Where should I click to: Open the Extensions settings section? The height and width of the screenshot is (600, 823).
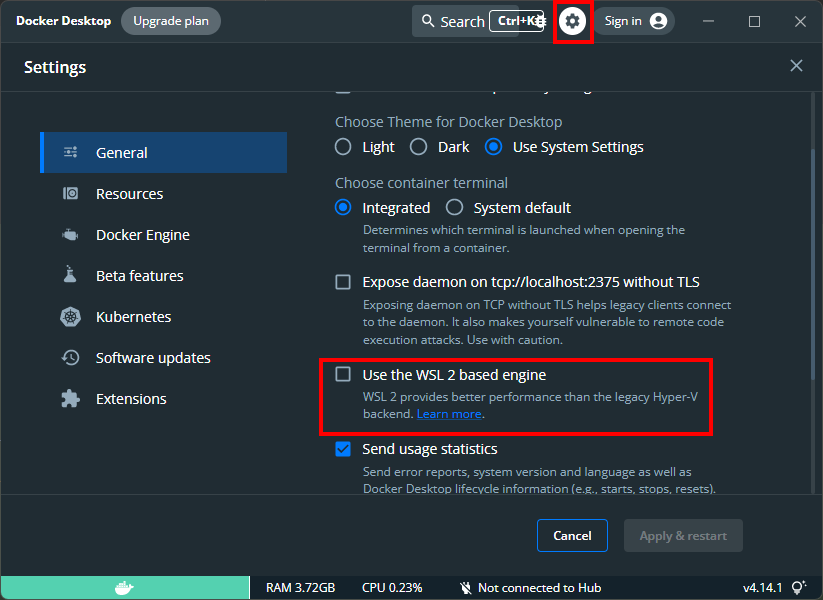164,398
